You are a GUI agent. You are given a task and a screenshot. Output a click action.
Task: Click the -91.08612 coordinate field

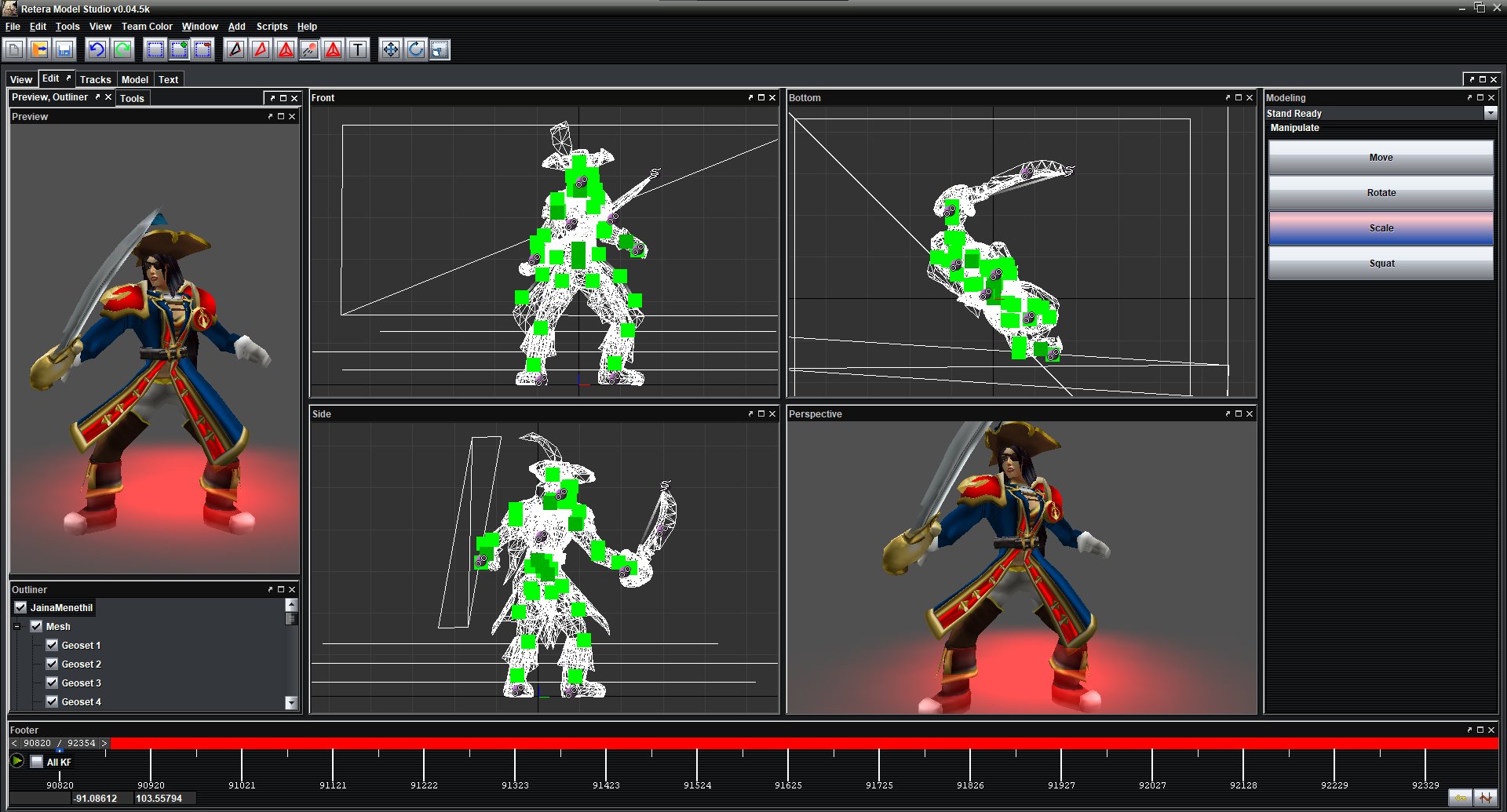[x=101, y=799]
